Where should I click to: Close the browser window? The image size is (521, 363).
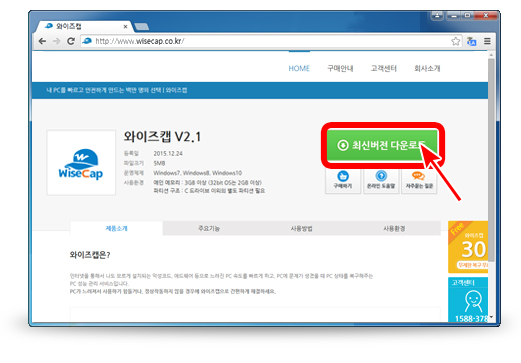pos(486,15)
